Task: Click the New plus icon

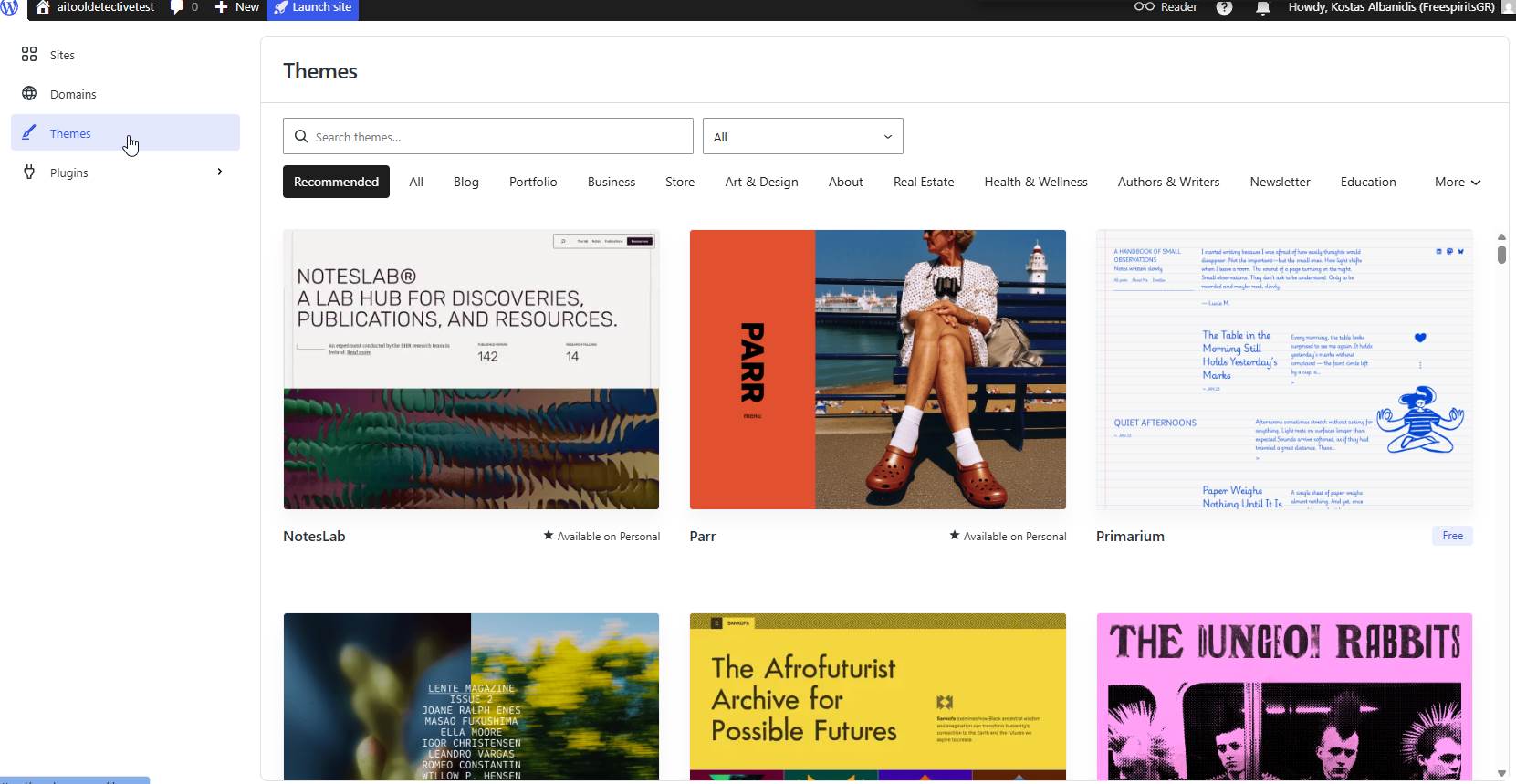Action: click(221, 7)
